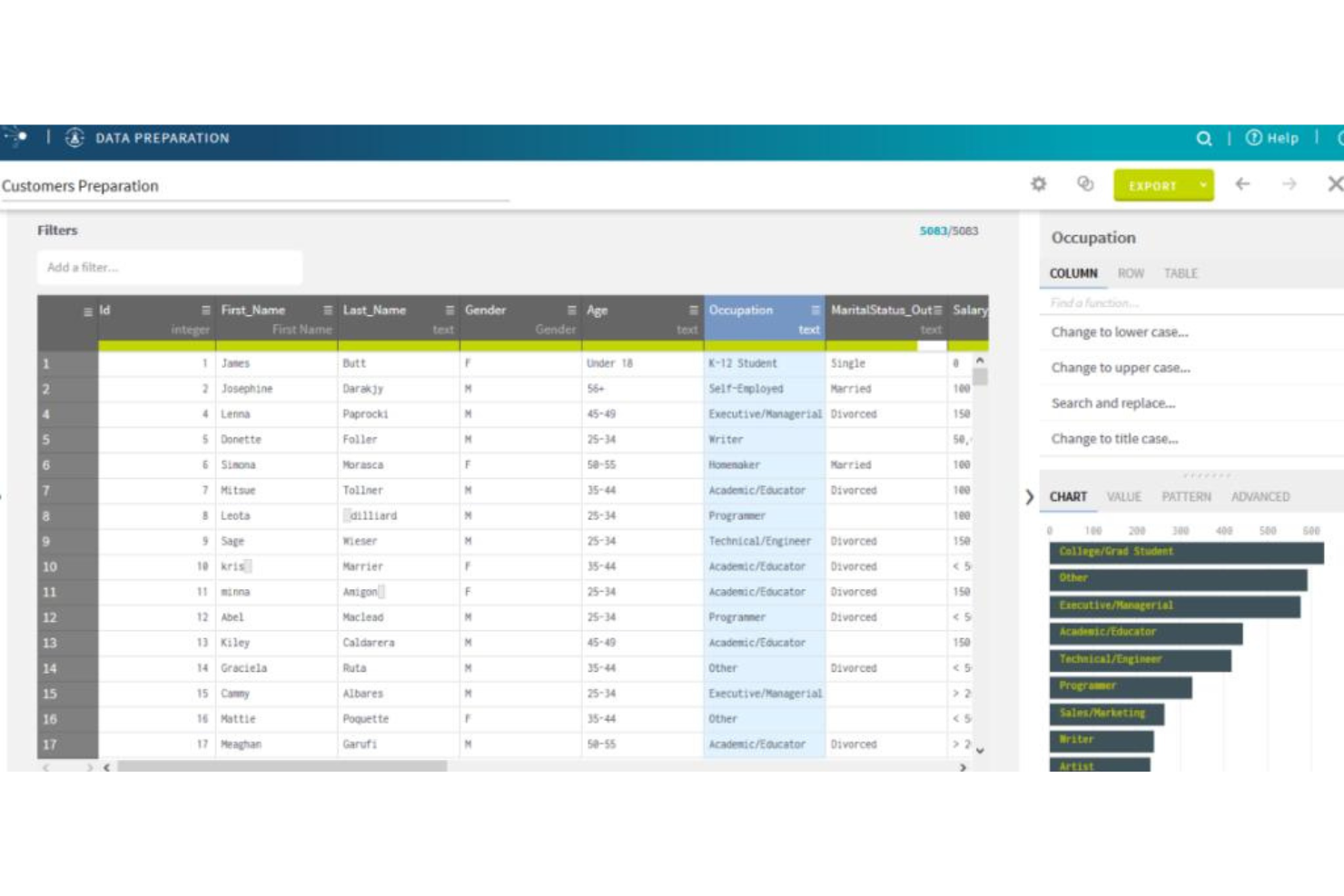Open the Occupation column menu
This screenshot has width=1344, height=896.
[x=815, y=310]
